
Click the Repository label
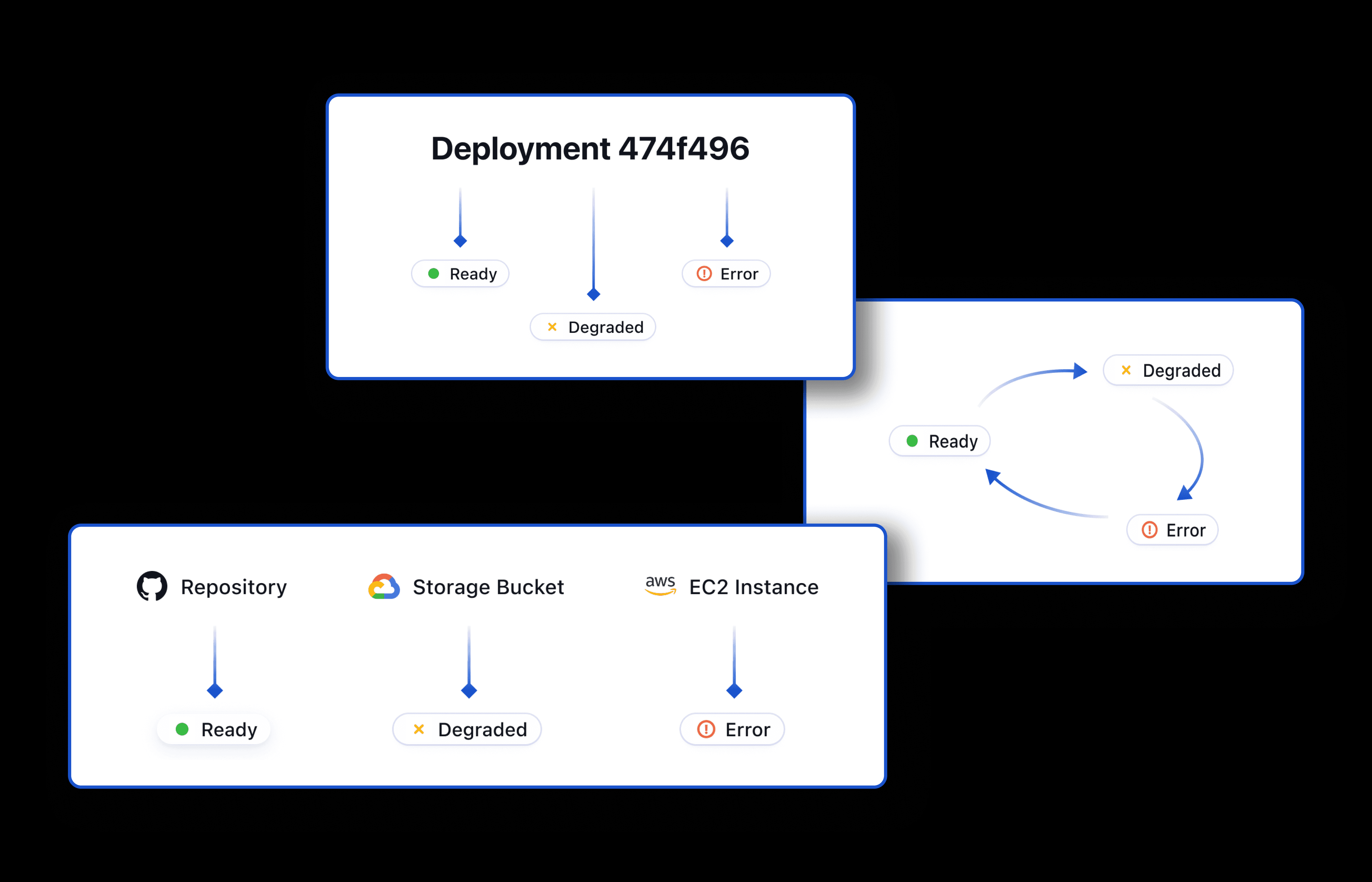tap(234, 587)
